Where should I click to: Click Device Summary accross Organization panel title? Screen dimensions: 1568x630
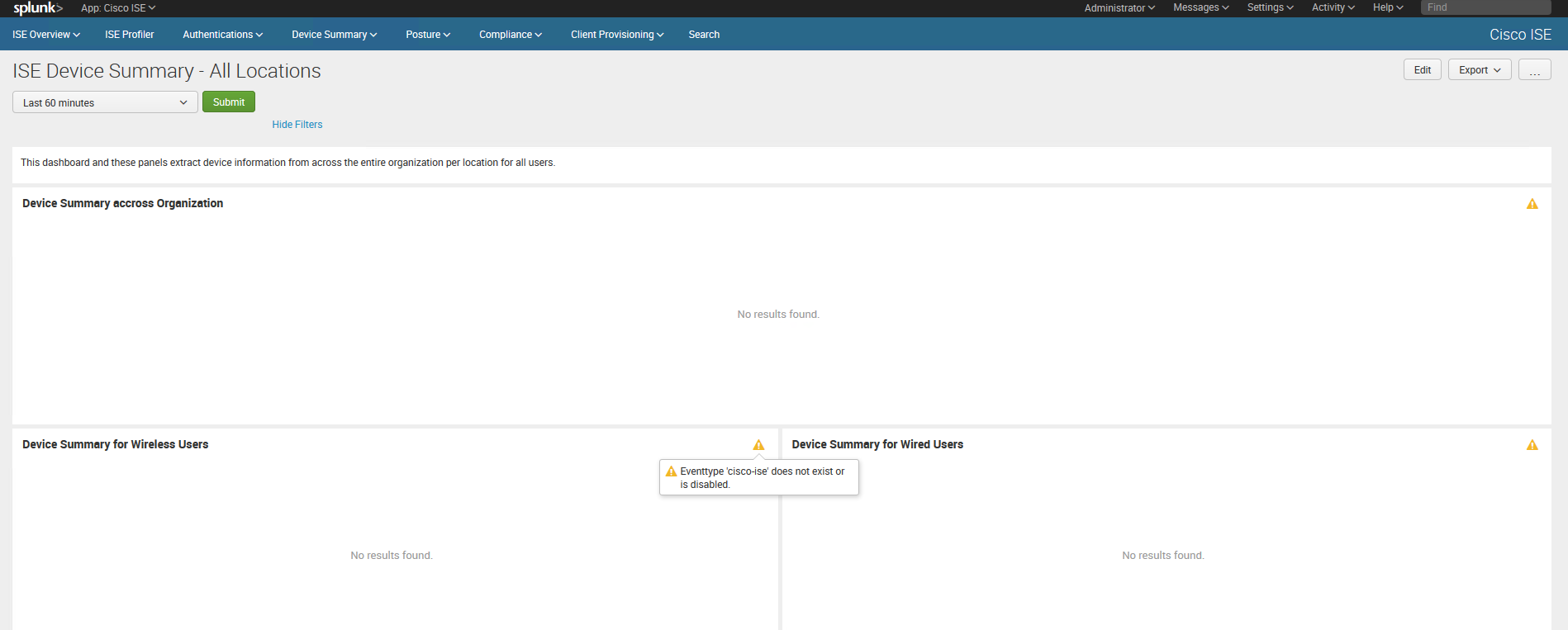click(x=122, y=203)
